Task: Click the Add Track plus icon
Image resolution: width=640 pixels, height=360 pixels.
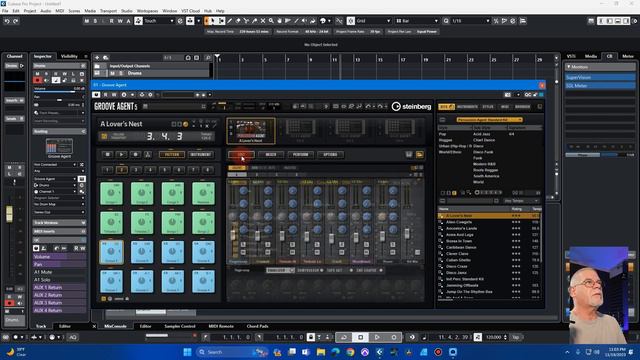Action: pyautogui.click(x=97, y=58)
